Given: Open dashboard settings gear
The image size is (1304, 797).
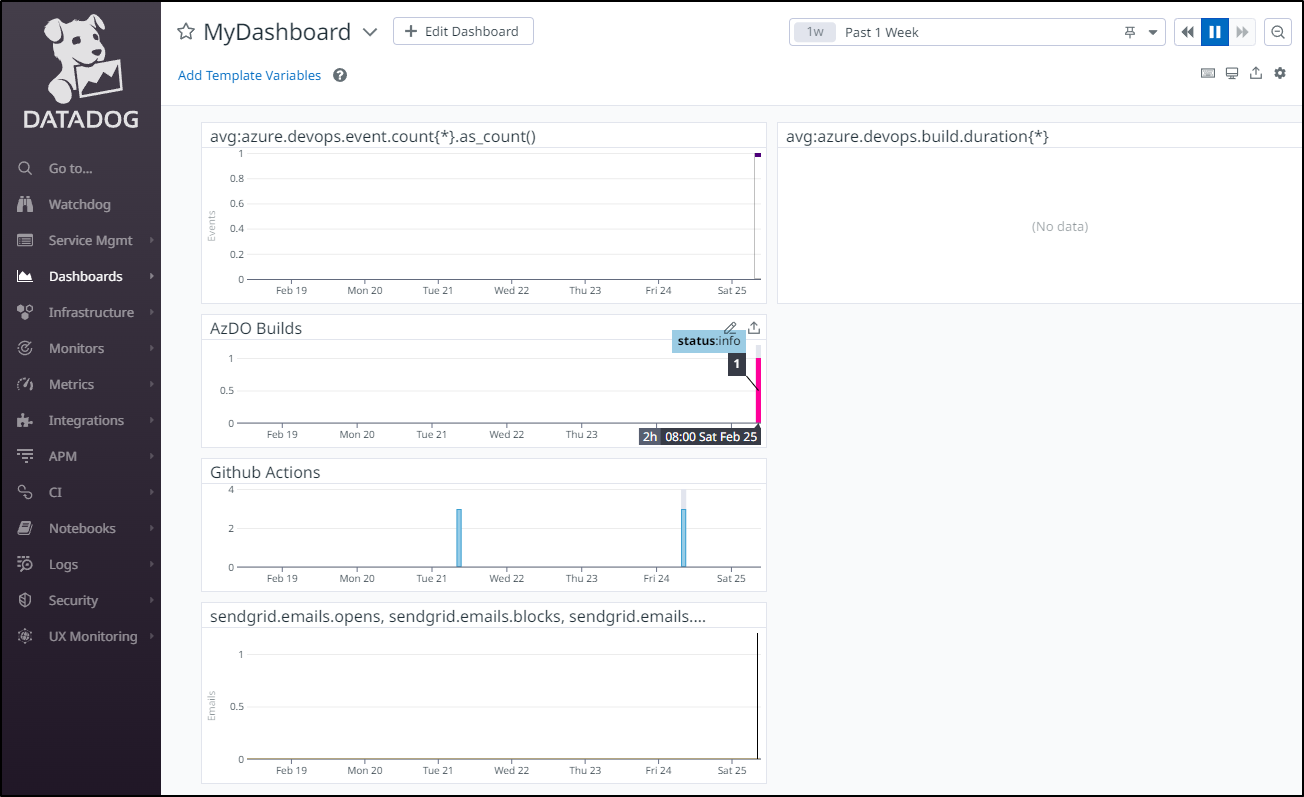Looking at the screenshot, I should point(1280,73).
